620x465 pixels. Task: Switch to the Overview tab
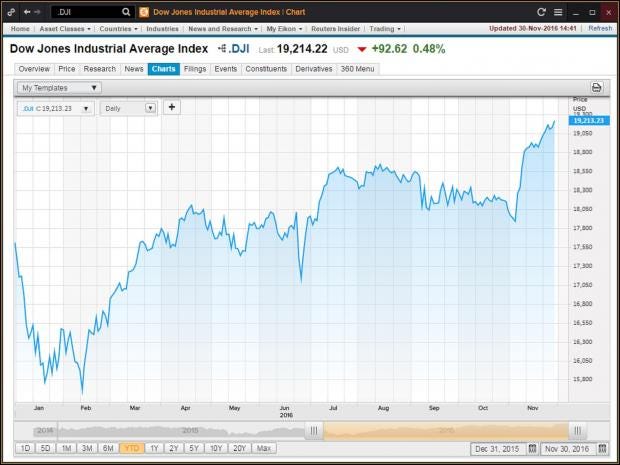point(34,69)
